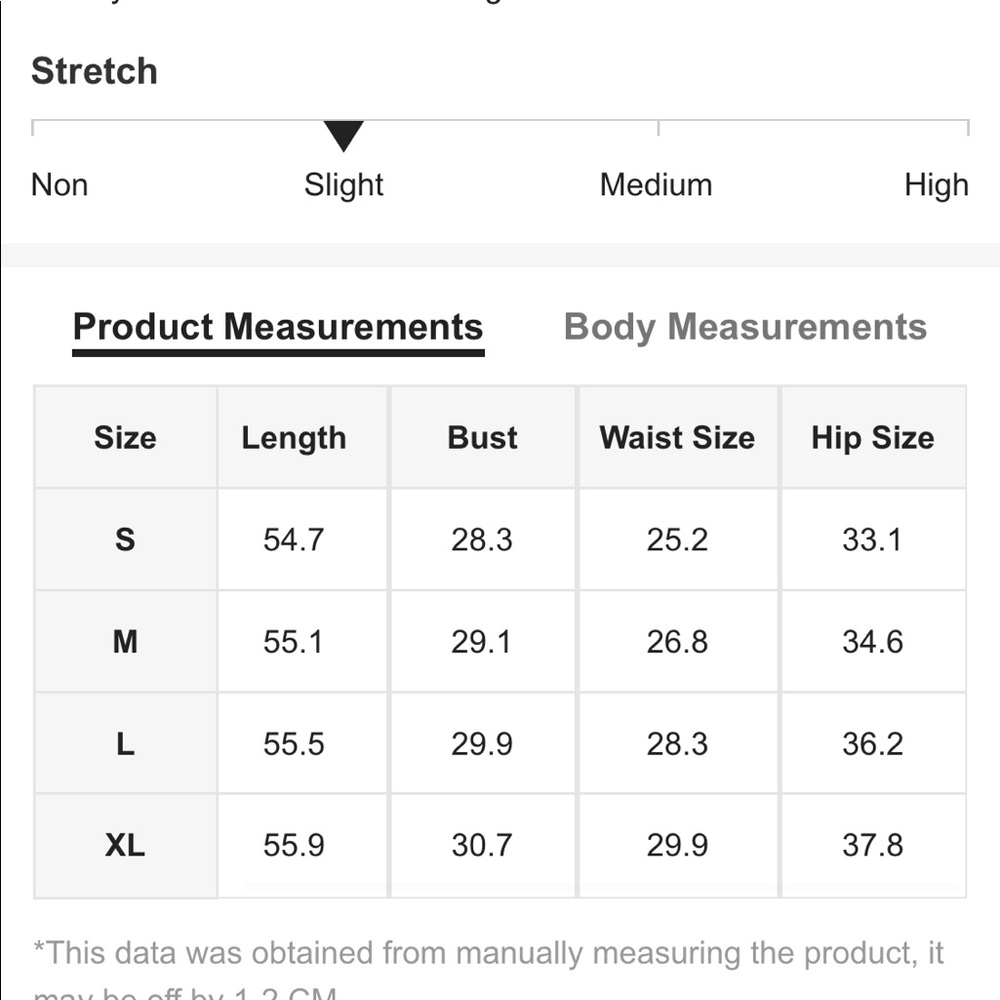Click the Length column header

pyautogui.click(x=293, y=438)
